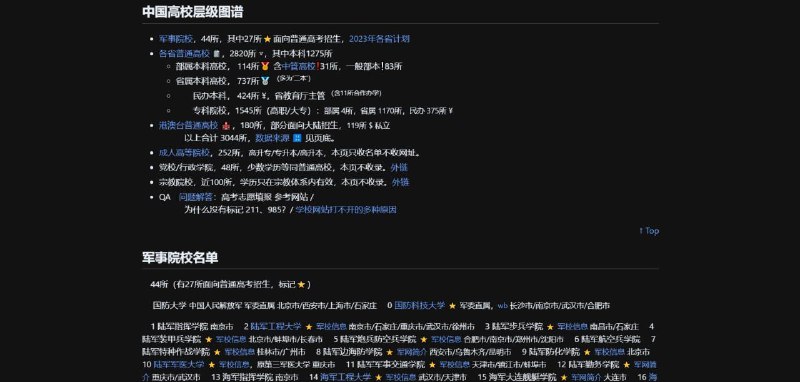
Task: Click the star icon after 其中27所
Action: (x=267, y=39)
